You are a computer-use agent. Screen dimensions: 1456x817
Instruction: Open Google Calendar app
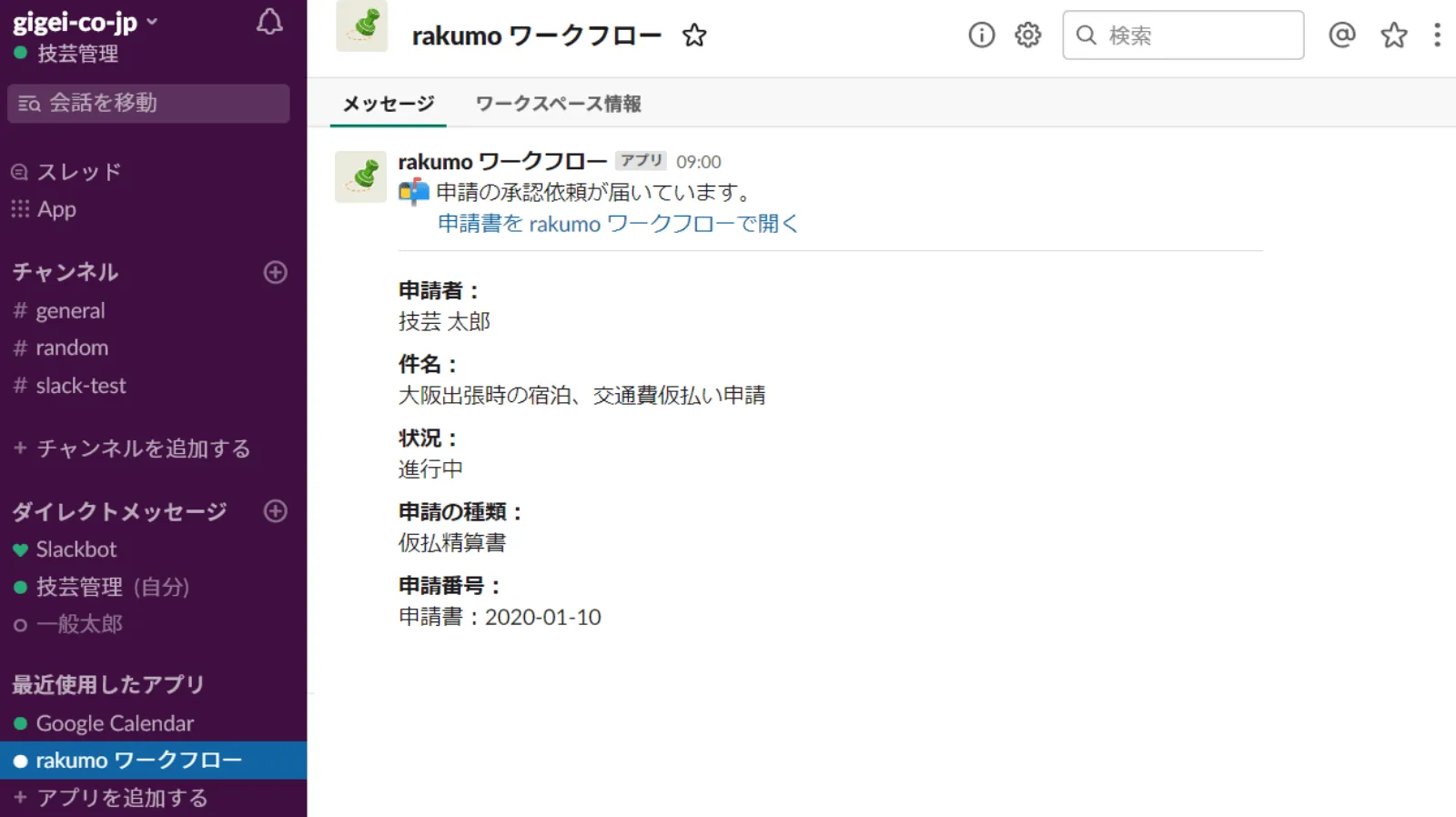point(115,724)
